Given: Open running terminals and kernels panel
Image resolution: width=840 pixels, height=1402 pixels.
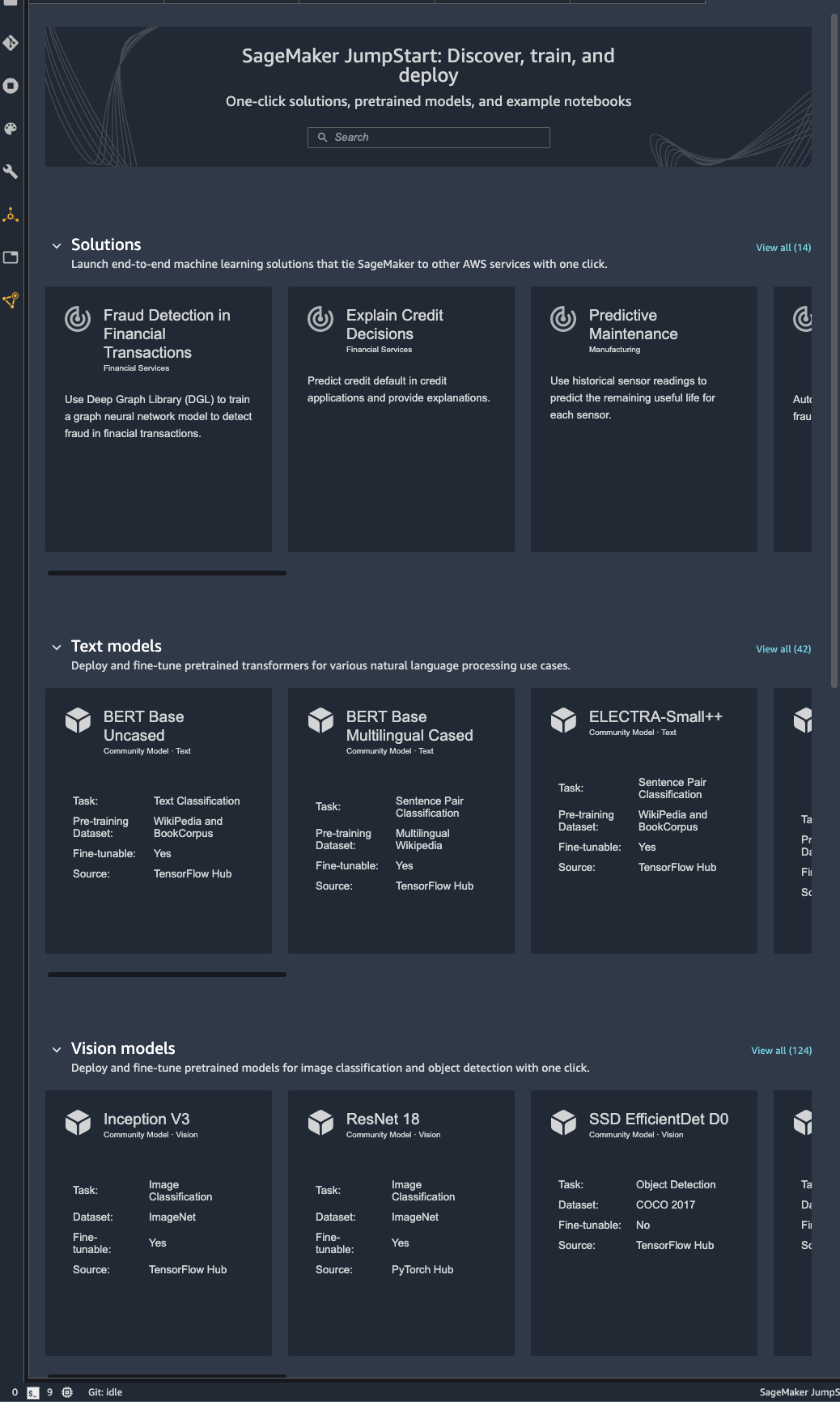Looking at the screenshot, I should [11, 86].
